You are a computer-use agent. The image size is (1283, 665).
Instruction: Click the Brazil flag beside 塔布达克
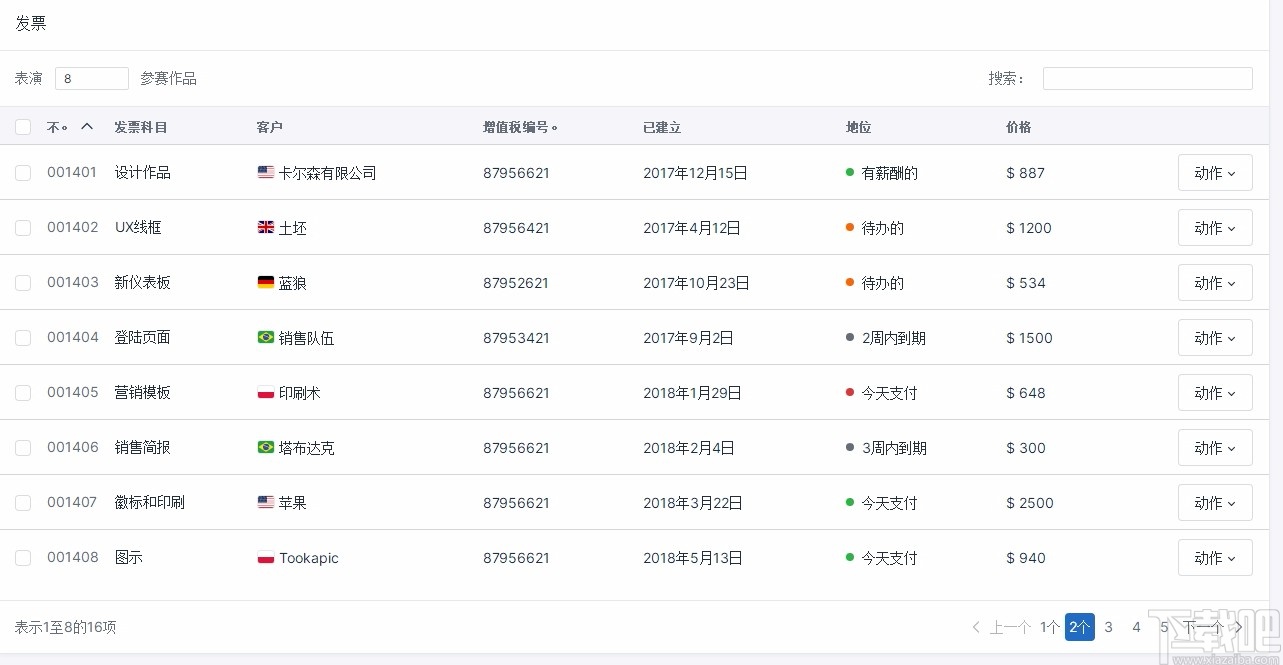point(265,447)
